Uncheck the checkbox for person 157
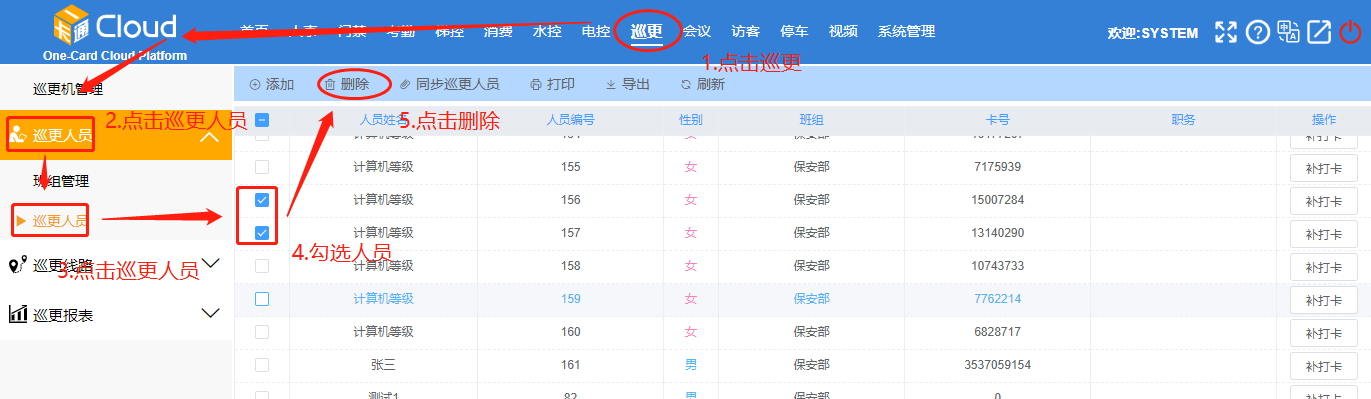 coord(262,233)
